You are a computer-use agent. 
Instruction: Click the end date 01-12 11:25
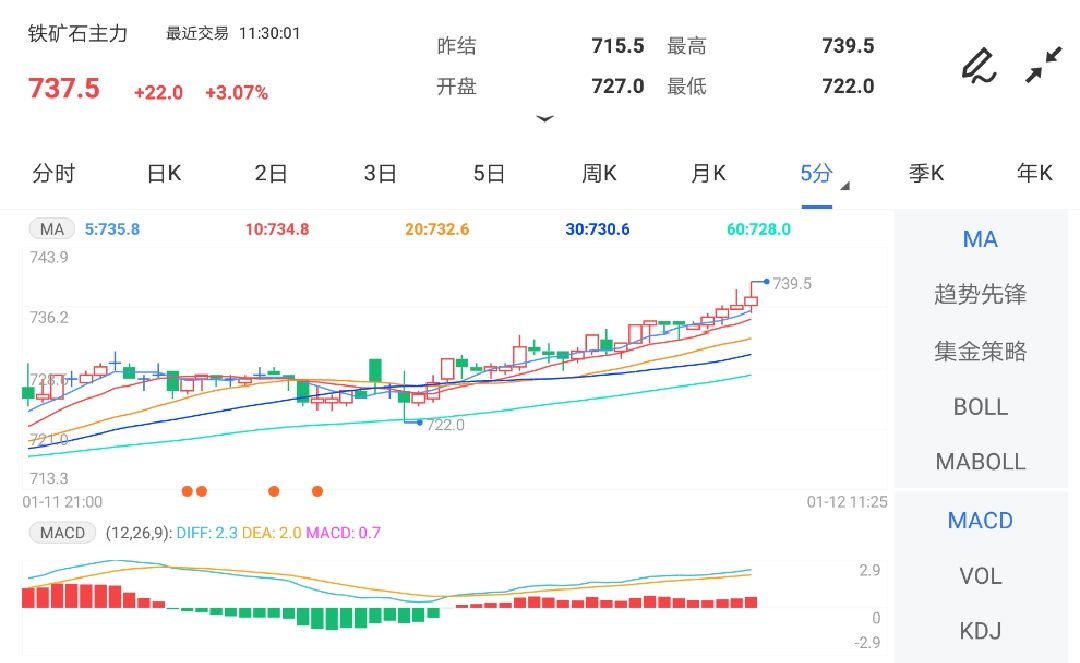coord(847,502)
